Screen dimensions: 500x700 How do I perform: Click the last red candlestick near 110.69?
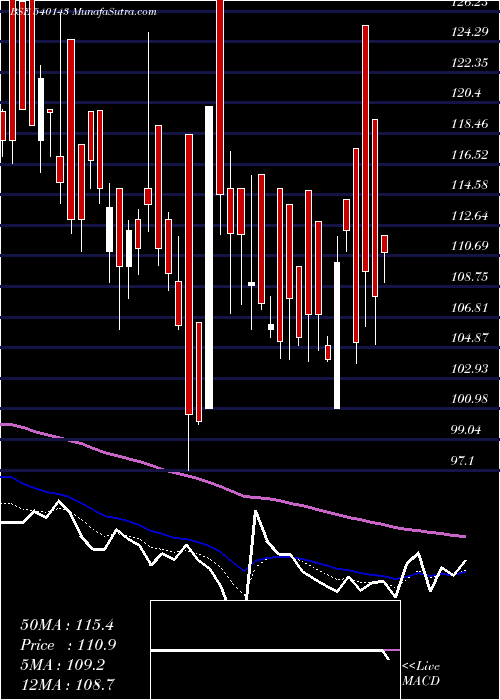pyautogui.click(x=384, y=244)
